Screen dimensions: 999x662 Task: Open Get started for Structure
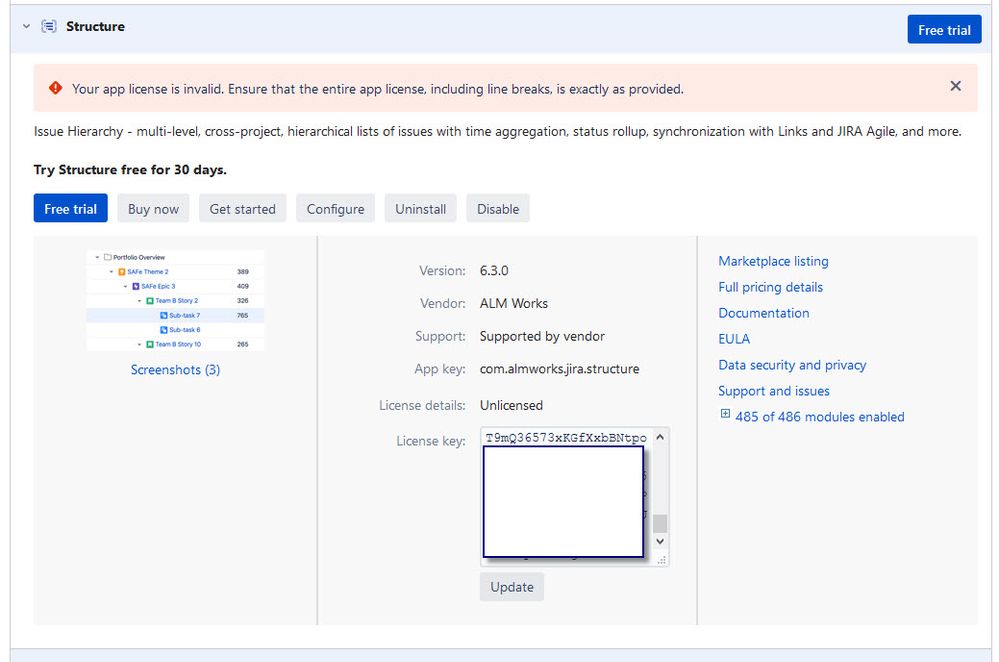[243, 209]
